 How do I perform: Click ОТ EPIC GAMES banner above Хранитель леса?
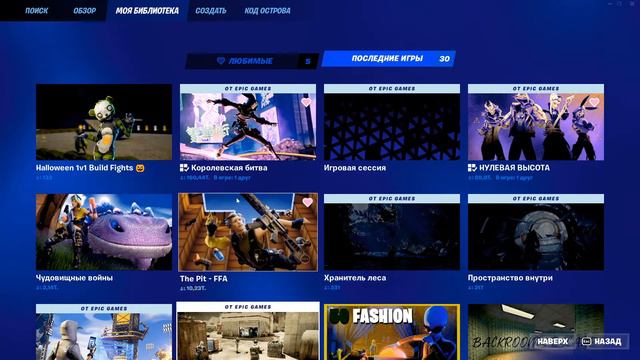[x=392, y=198]
